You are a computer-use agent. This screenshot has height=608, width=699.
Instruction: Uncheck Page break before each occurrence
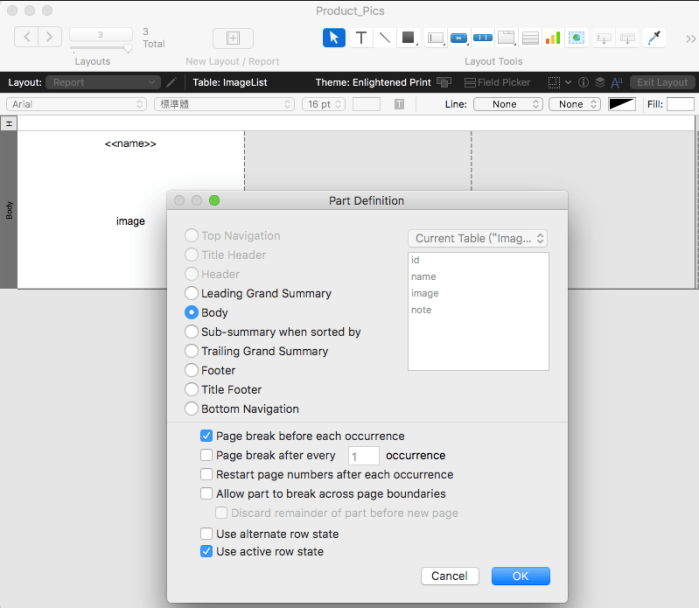(207, 436)
